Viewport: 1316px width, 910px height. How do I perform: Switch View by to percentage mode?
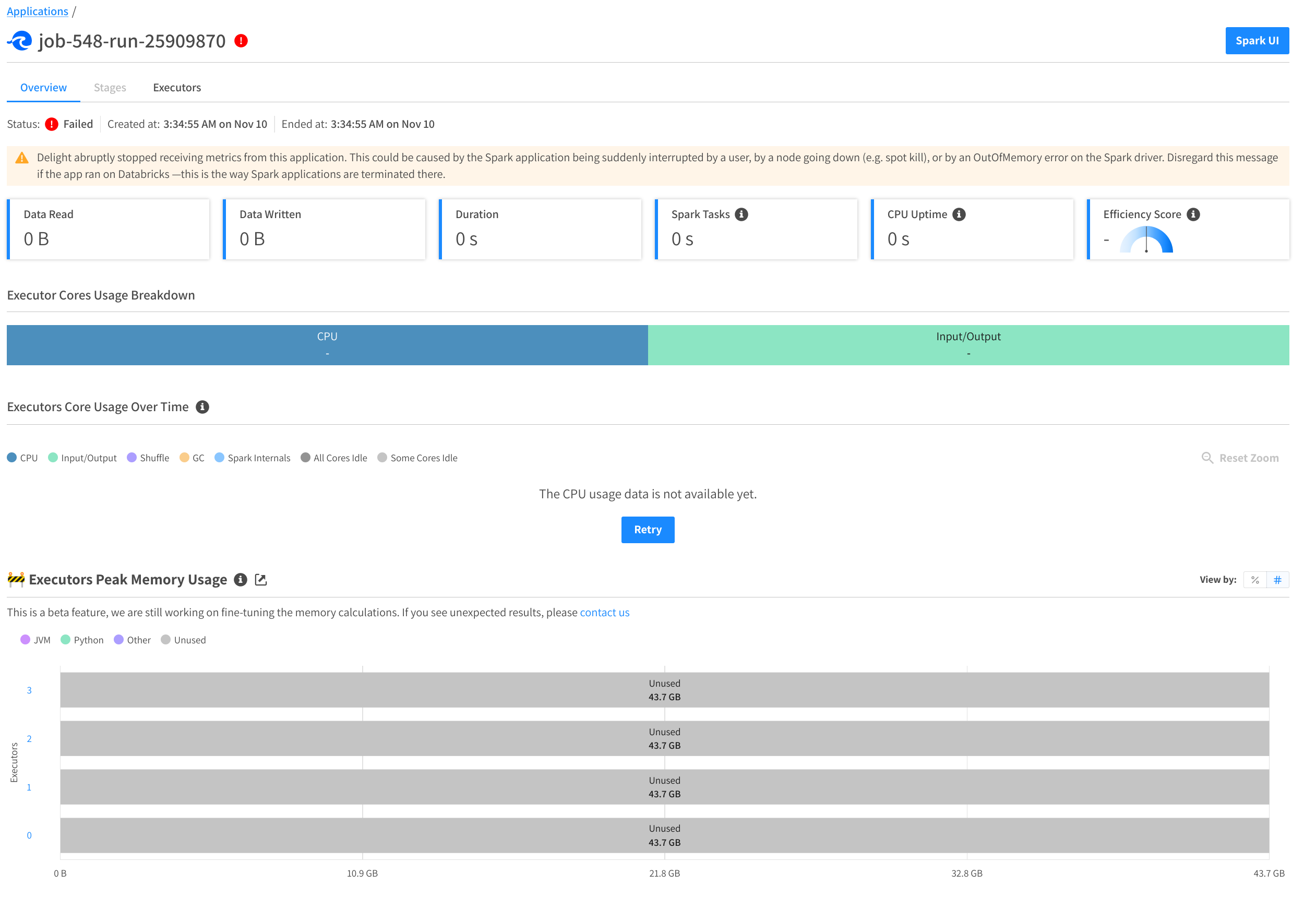(x=1255, y=579)
